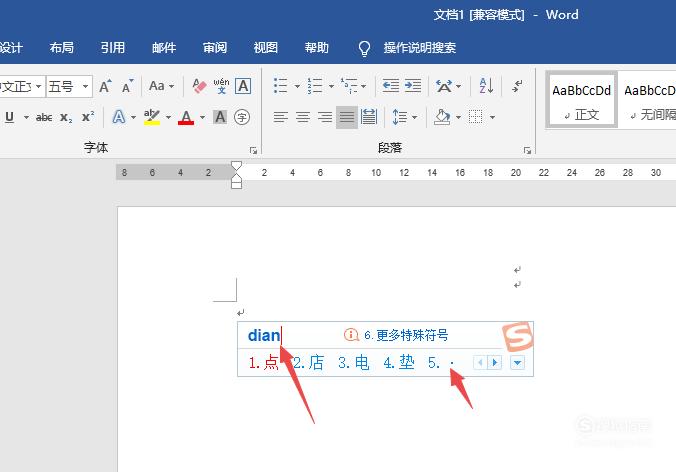Select Justify alignment
The image size is (676, 472).
[347, 117]
